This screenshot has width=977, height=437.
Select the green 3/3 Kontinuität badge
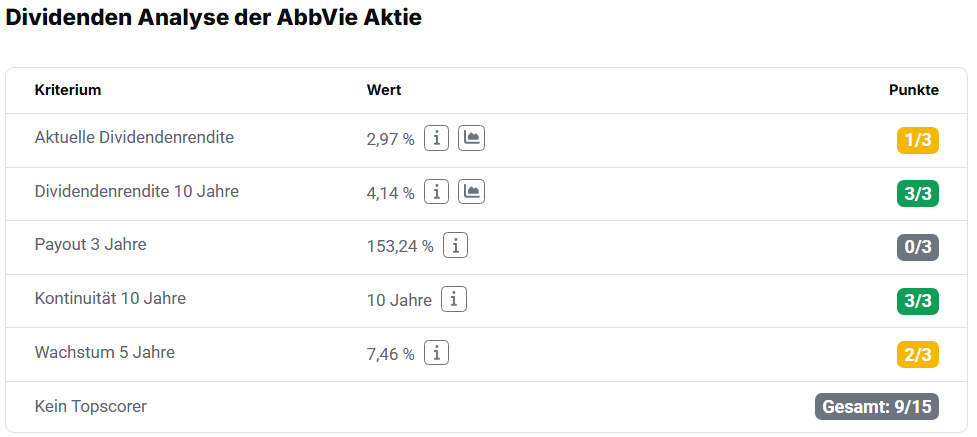coord(917,301)
